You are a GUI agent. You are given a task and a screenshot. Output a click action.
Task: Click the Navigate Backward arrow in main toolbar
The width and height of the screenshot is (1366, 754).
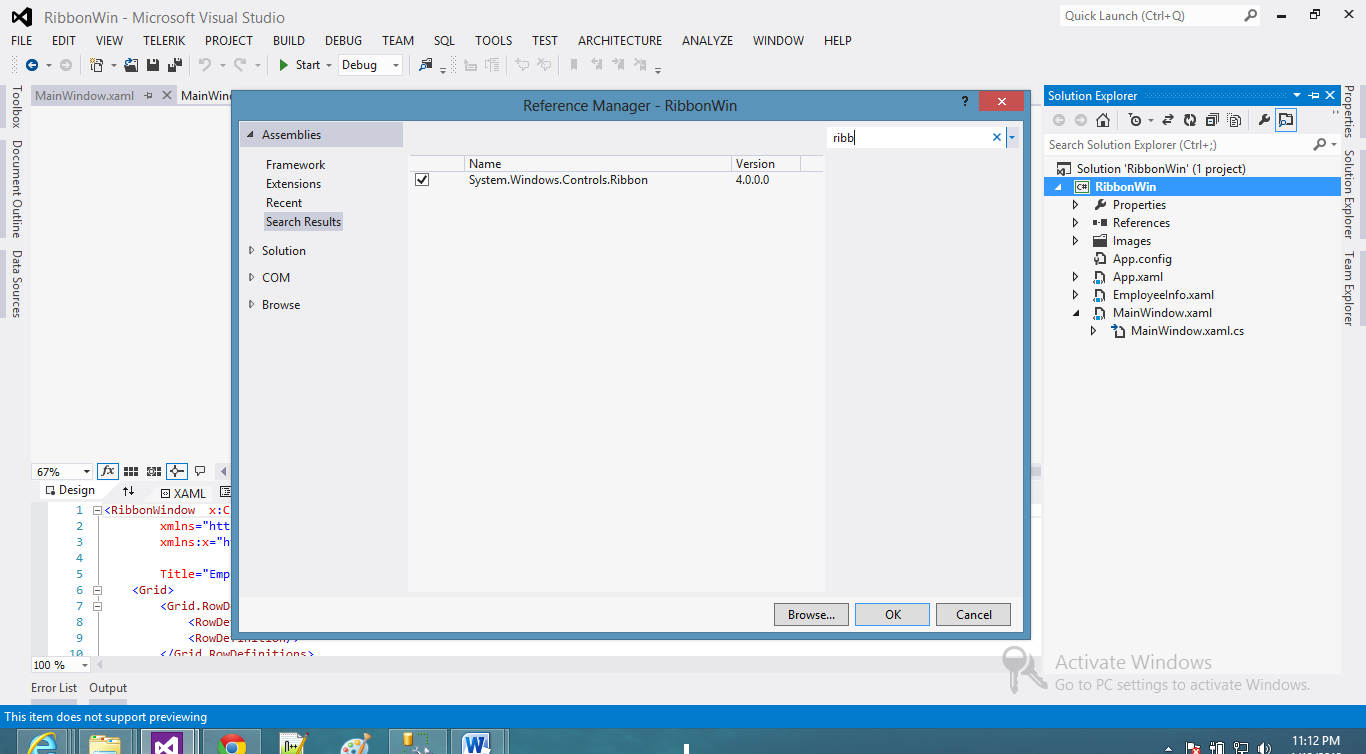click(x=32, y=65)
